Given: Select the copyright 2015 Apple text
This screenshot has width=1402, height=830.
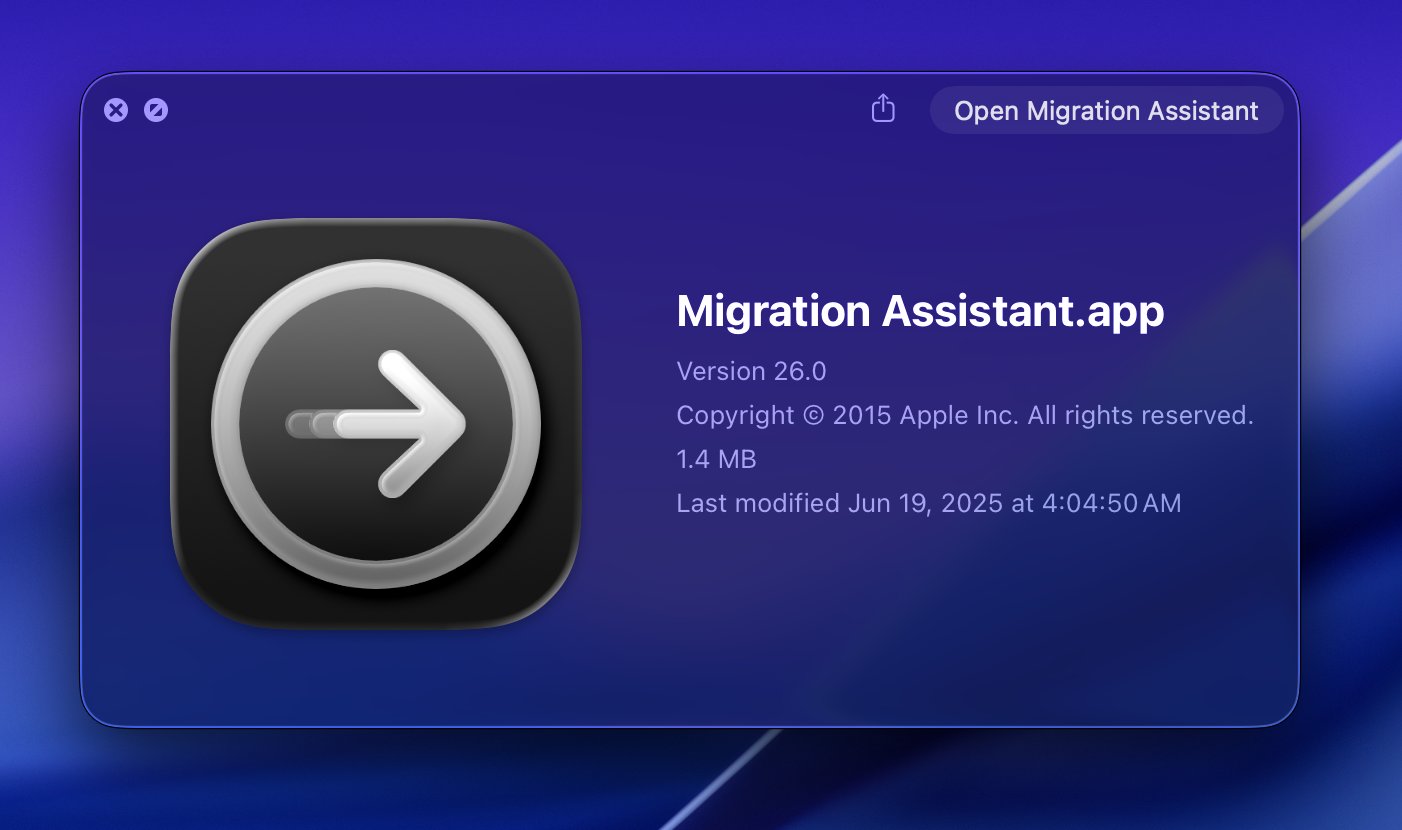Looking at the screenshot, I should pyautogui.click(x=965, y=415).
